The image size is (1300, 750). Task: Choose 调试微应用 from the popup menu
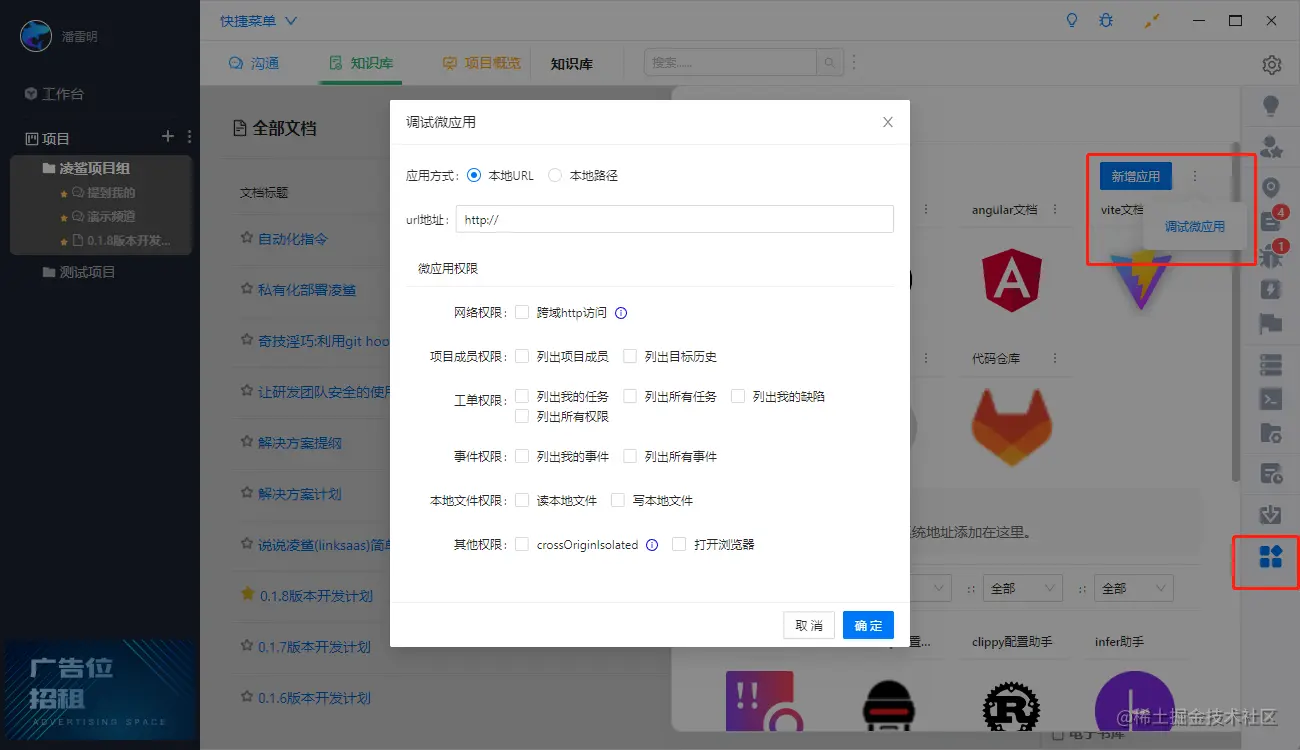pos(1194,227)
